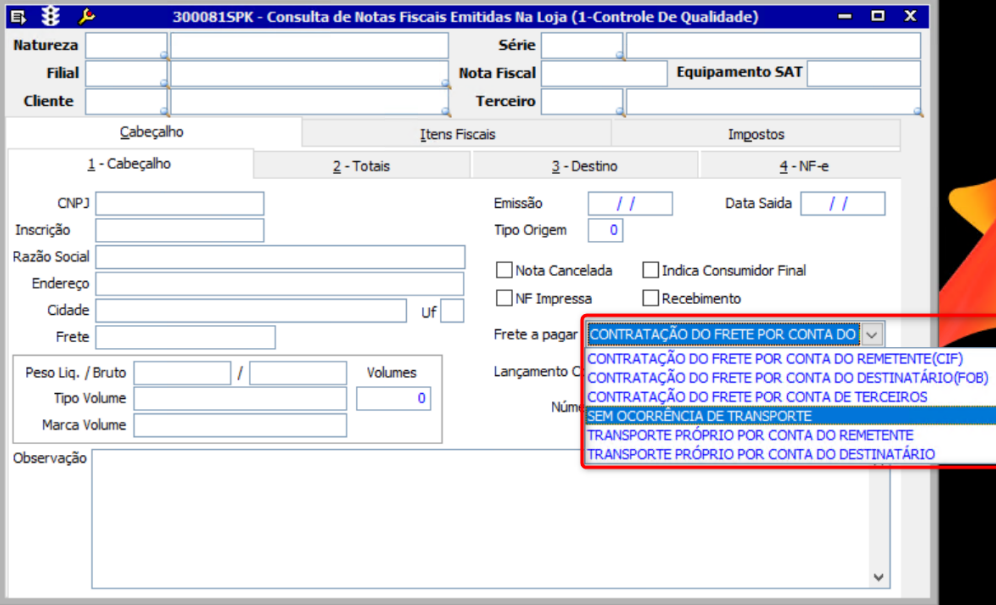Click the Tipo Volume input field

(x=240, y=398)
